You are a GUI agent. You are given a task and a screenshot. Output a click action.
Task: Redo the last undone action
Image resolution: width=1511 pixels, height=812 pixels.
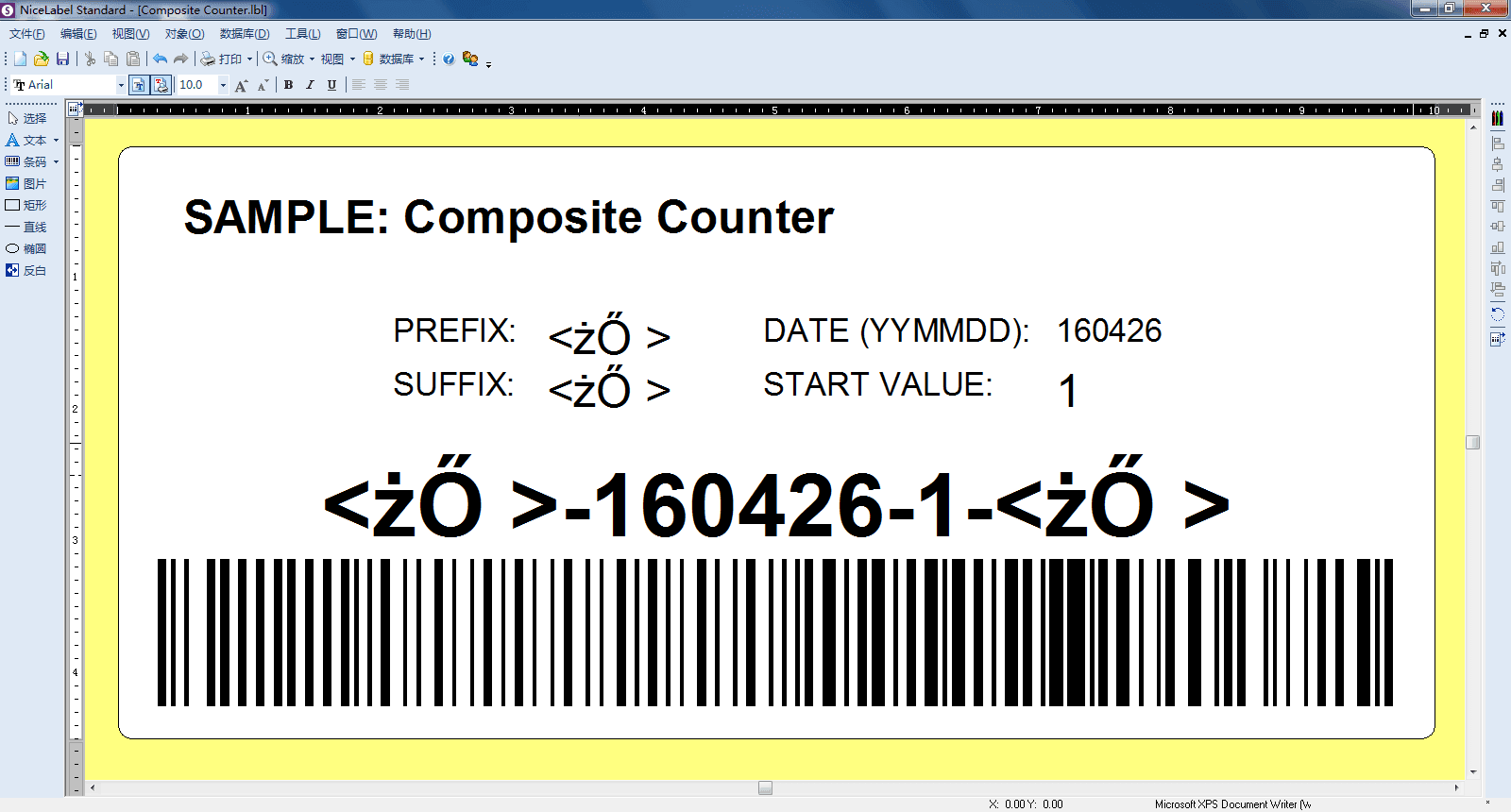point(180,59)
